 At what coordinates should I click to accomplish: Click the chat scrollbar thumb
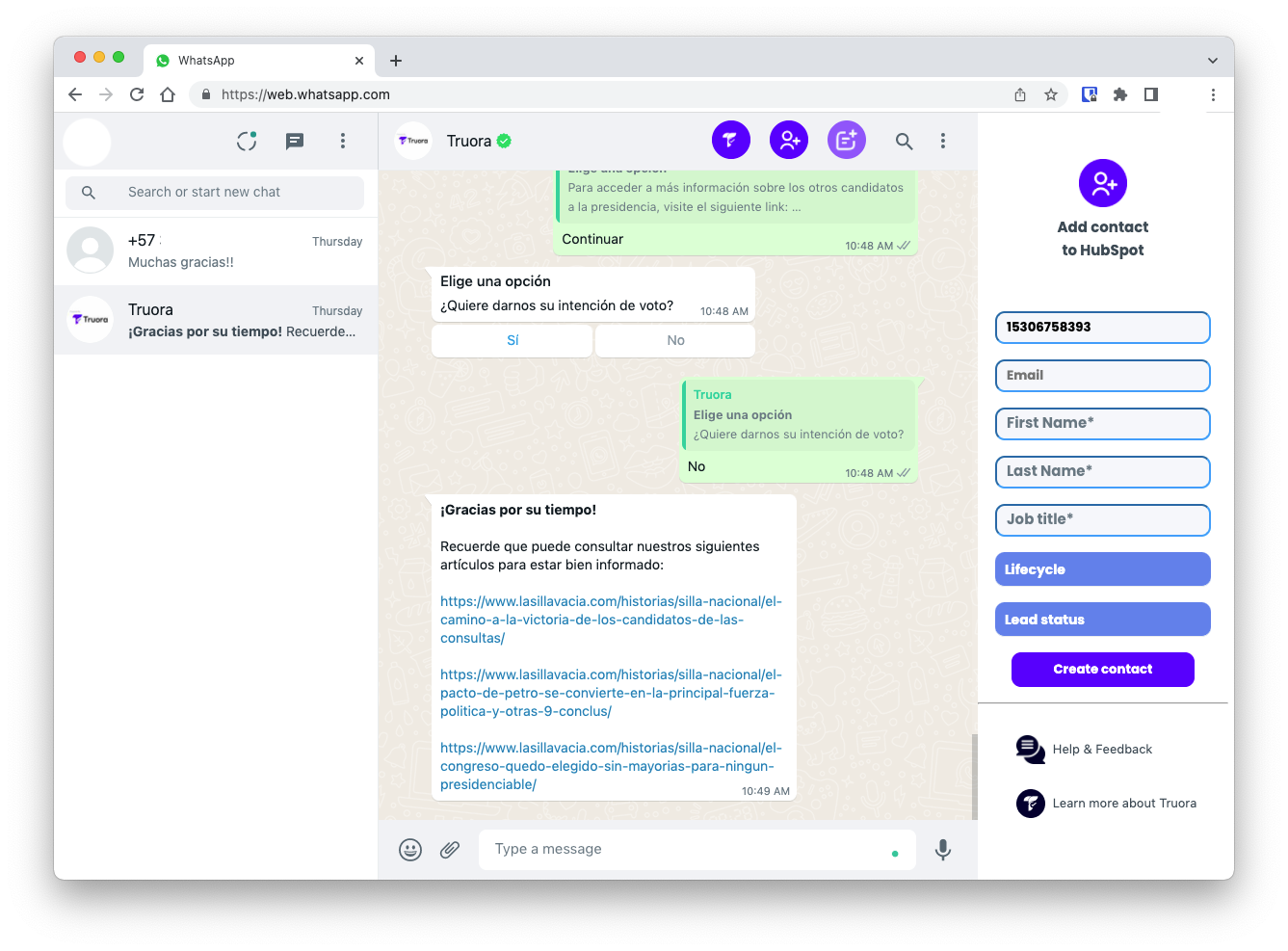974,777
